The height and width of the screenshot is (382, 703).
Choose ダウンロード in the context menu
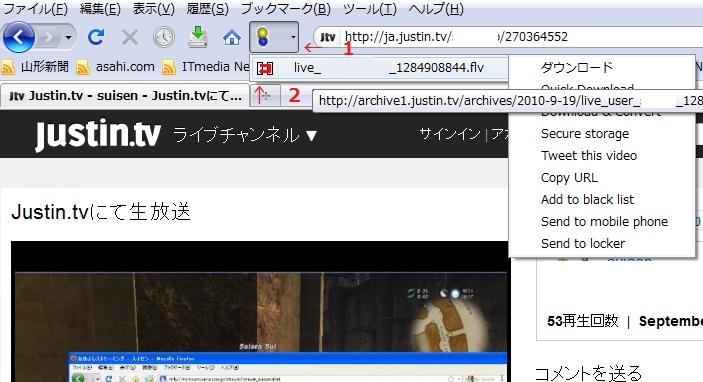click(x=577, y=67)
